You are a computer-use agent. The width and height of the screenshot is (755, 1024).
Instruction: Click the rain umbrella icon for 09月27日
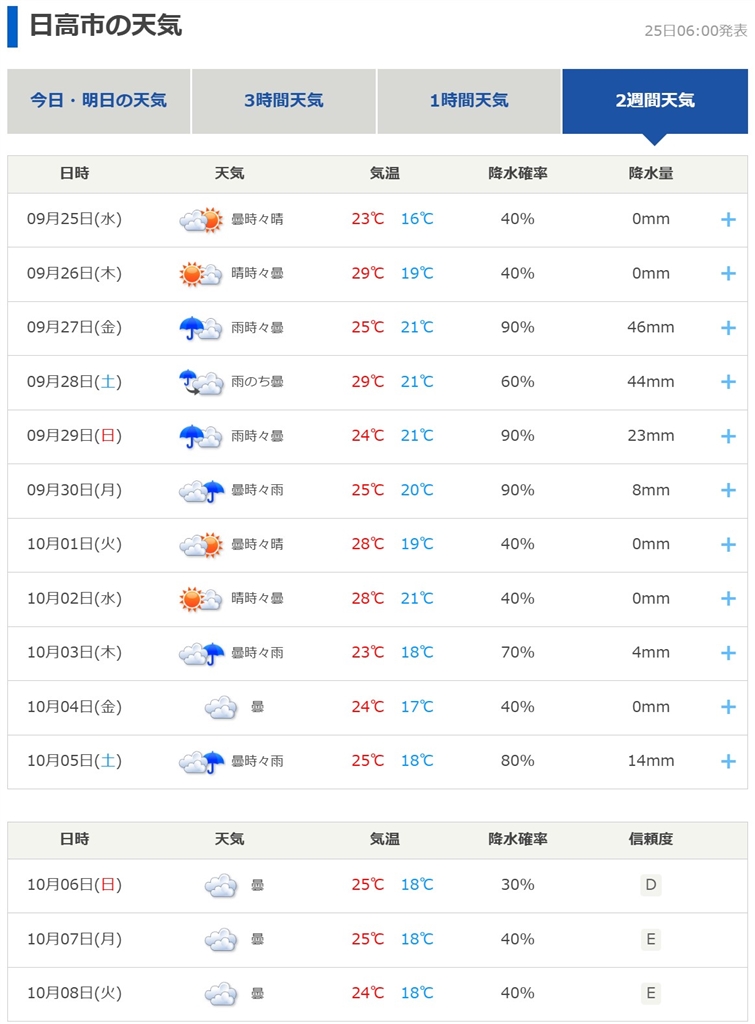click(x=200, y=327)
